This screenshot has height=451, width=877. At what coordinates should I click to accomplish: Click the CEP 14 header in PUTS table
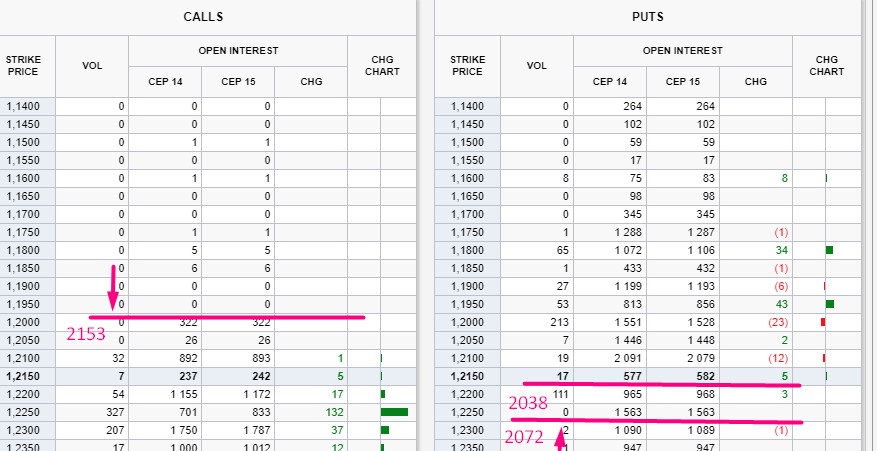(610, 82)
